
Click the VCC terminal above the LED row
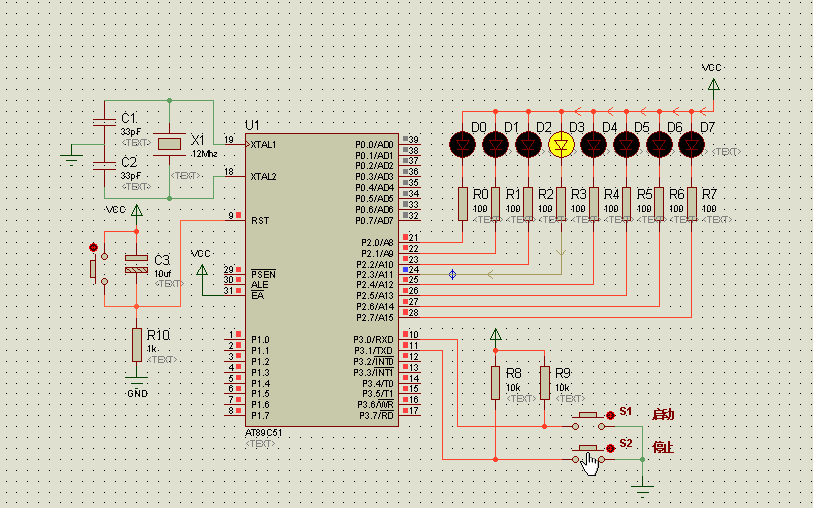click(x=713, y=84)
